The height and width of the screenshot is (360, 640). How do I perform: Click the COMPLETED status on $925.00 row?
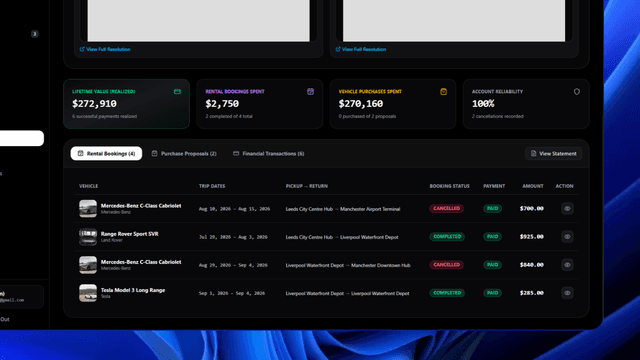click(x=447, y=237)
